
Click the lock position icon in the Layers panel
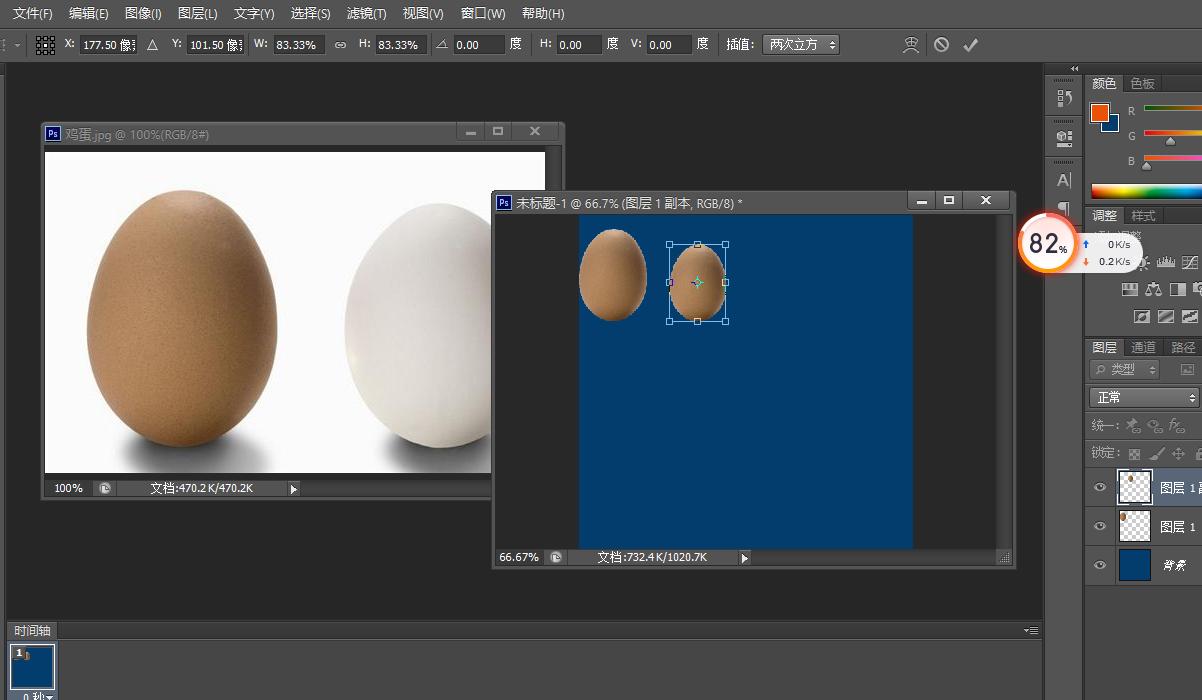coord(1178,453)
